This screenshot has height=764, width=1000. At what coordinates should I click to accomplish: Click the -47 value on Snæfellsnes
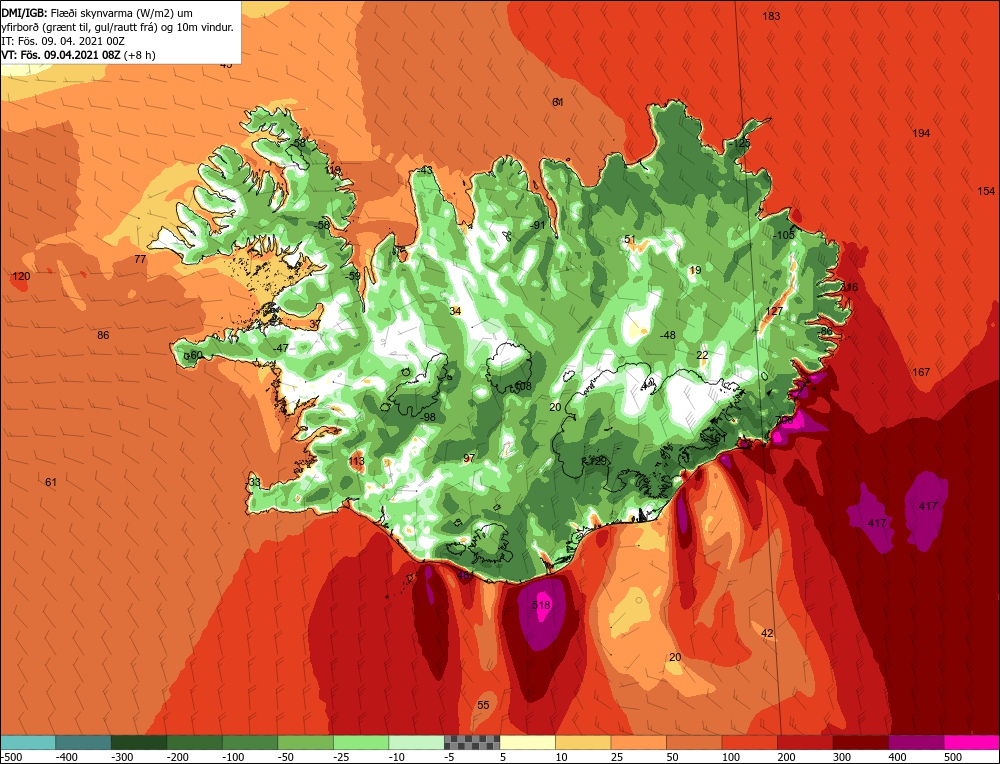coord(281,348)
